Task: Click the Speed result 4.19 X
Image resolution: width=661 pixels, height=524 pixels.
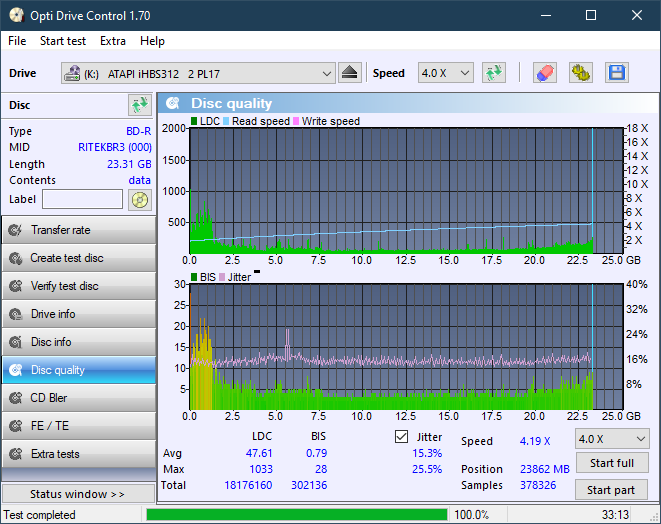Action: 535,441
